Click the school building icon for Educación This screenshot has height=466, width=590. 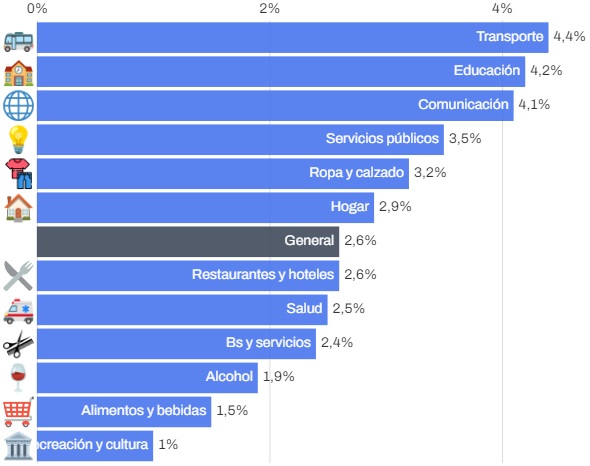click(18, 73)
